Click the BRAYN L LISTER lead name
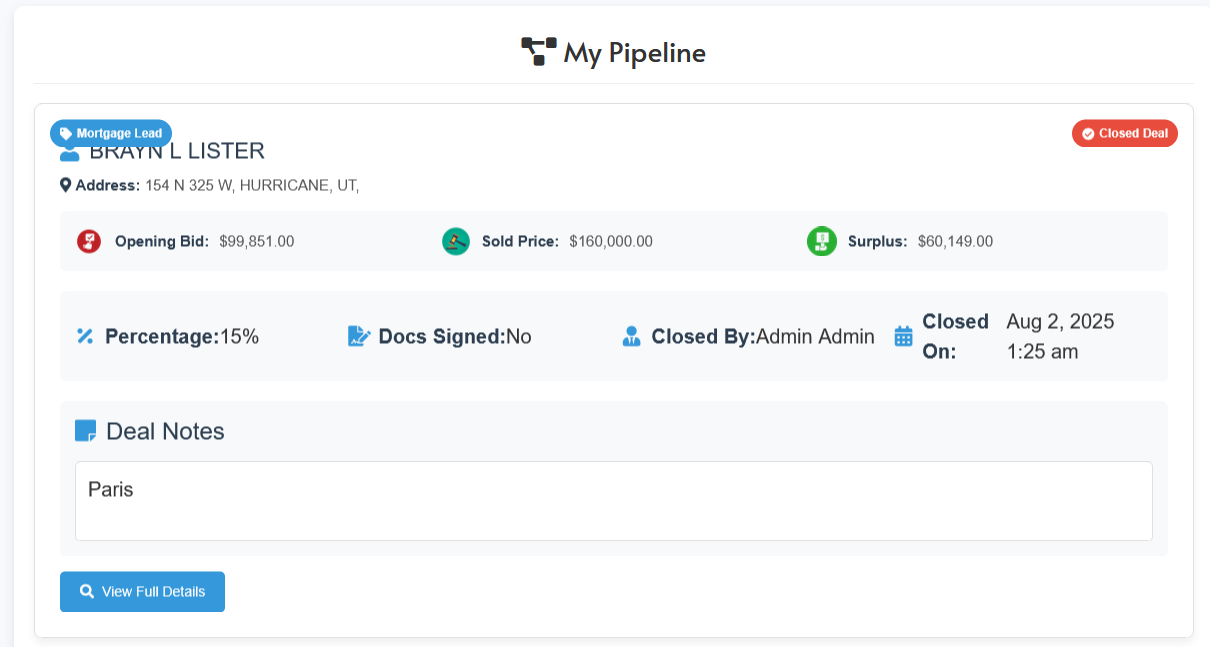Viewport: 1210px width, 647px height. pyautogui.click(x=177, y=152)
